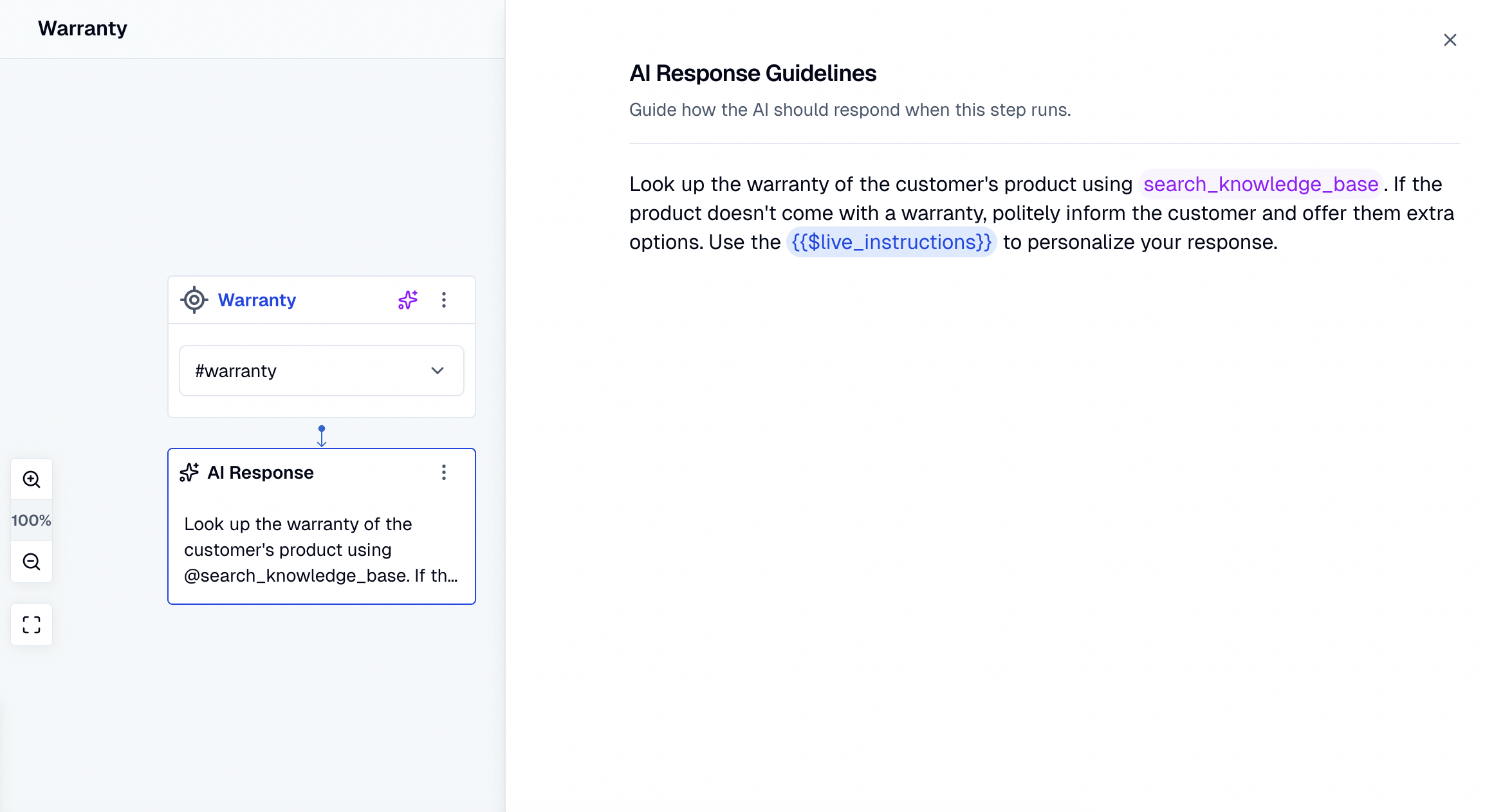Click the sparkle icon beside AI Response
The image size is (1485, 812).
pos(189,472)
